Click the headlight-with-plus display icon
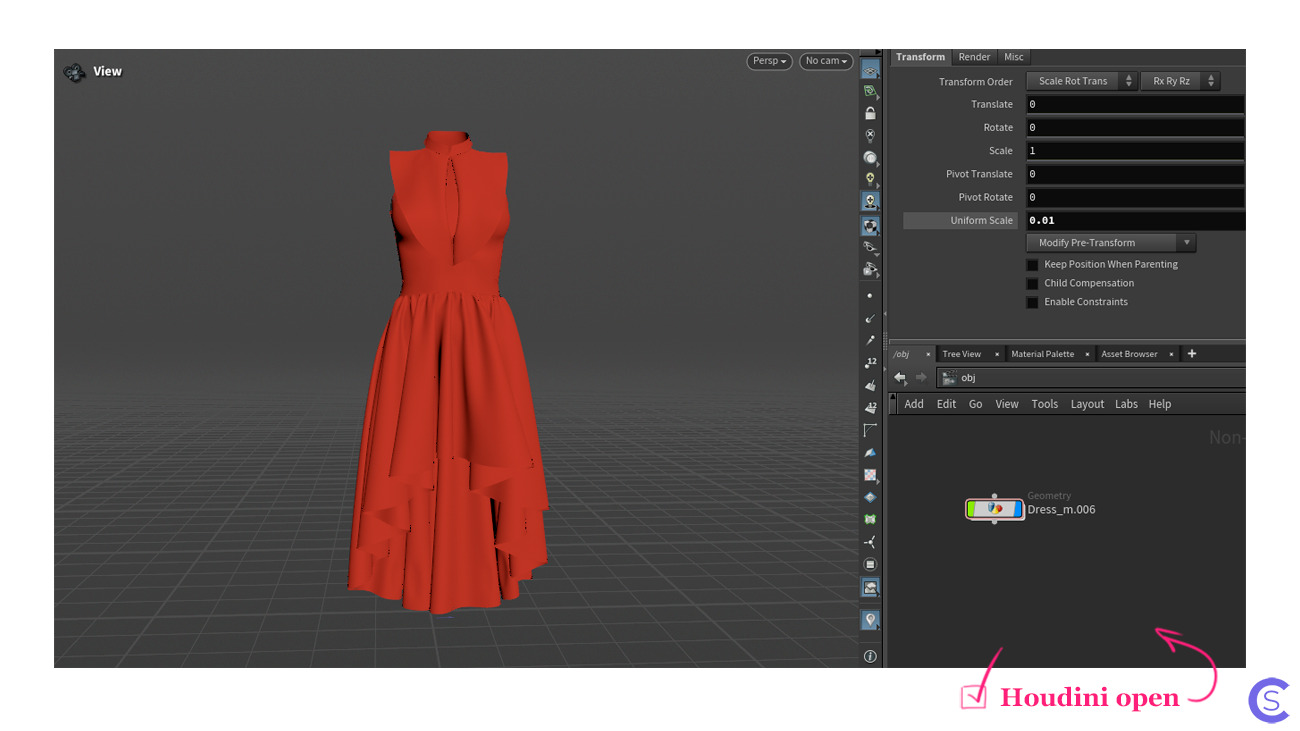1300x731 pixels. (870, 201)
